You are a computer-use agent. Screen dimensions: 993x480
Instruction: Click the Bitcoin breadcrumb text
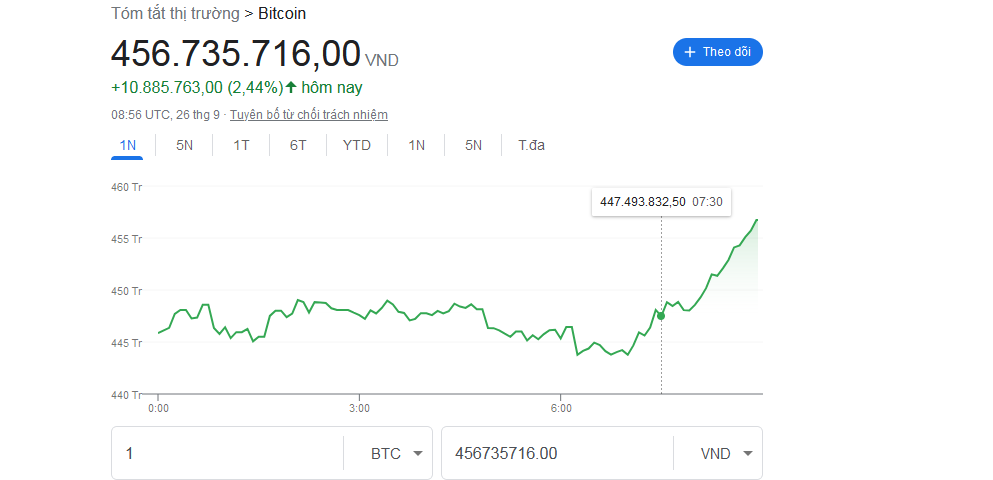(282, 14)
